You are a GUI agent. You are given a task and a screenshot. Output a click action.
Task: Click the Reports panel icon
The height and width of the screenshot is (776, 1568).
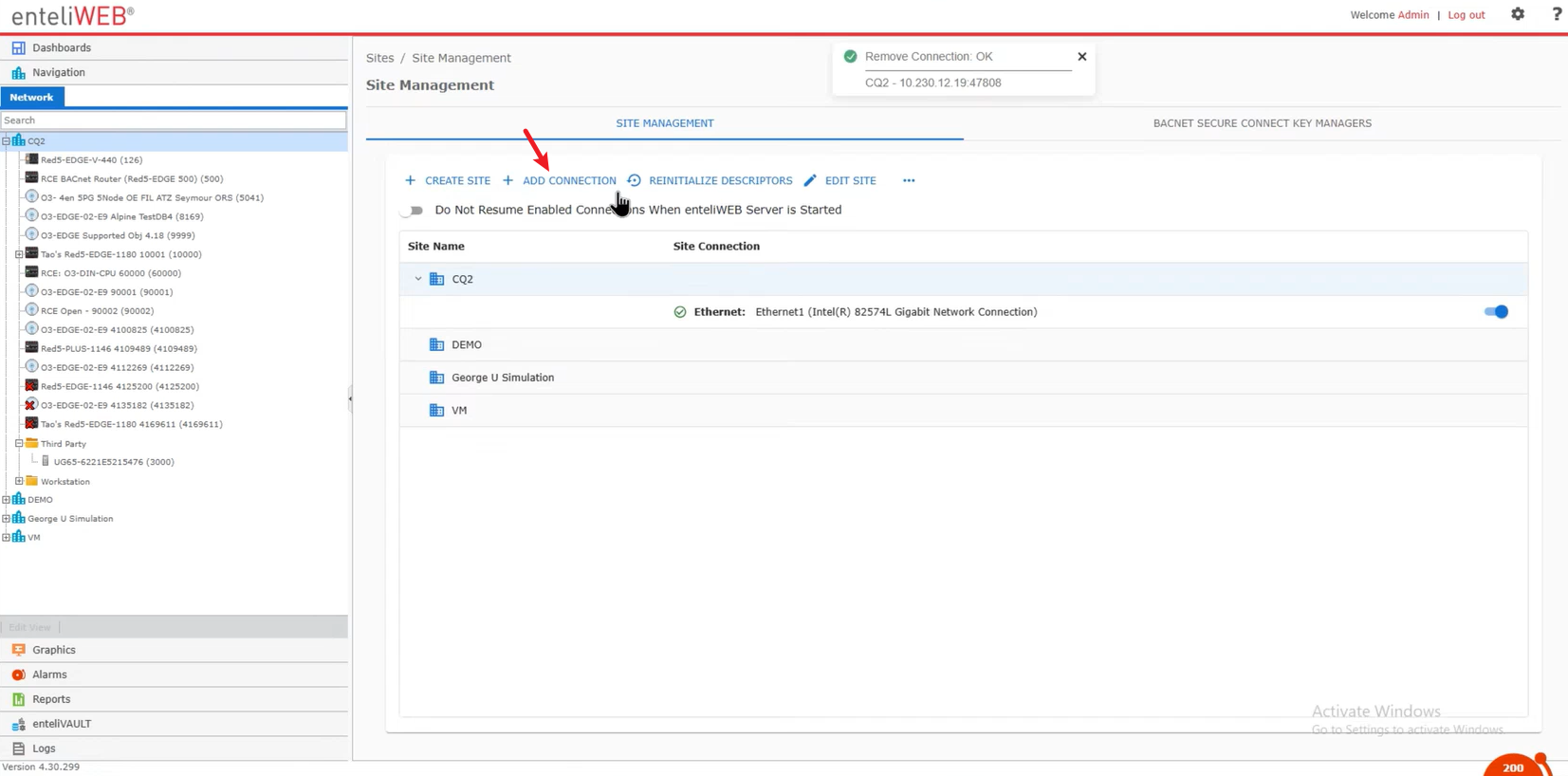click(x=18, y=699)
